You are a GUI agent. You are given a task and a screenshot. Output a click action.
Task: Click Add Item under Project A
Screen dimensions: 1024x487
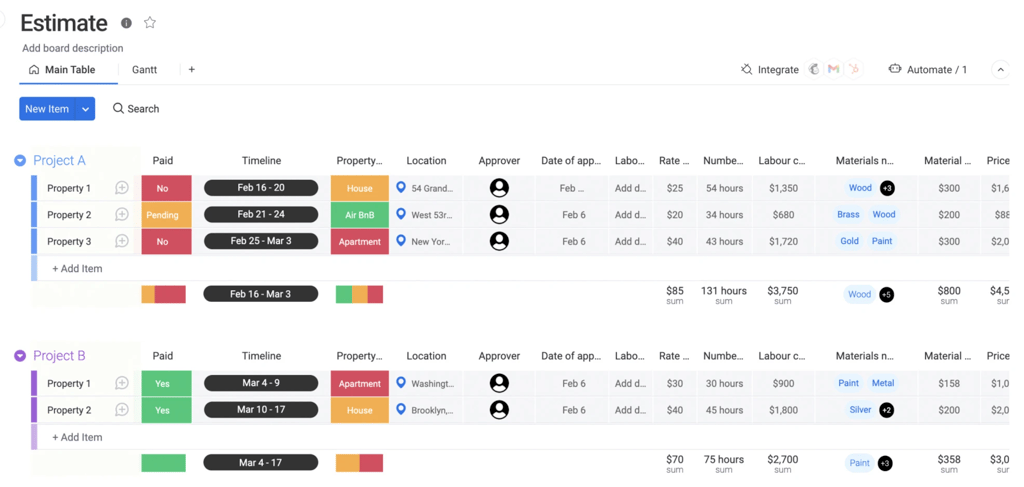click(78, 269)
